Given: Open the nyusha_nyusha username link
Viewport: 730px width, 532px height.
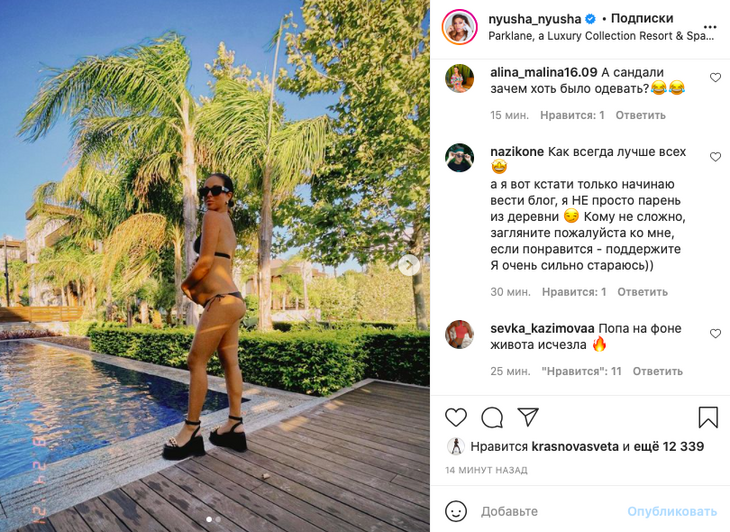Looking at the screenshot, I should 534,19.
